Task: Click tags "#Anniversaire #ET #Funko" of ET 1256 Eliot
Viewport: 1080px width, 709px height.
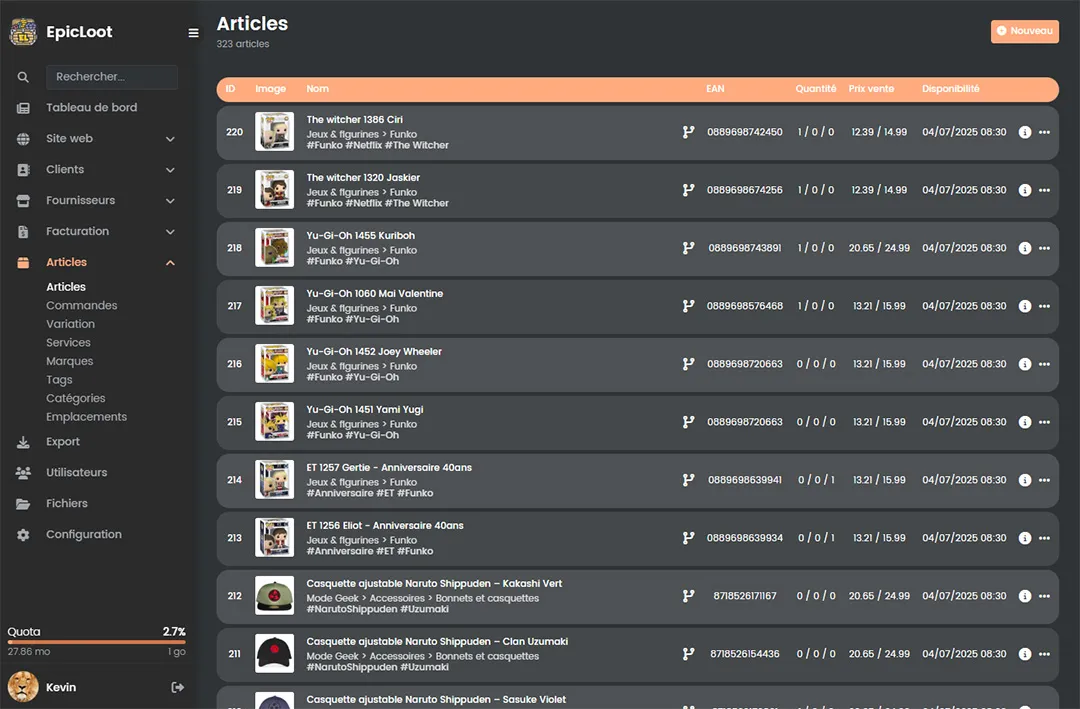Action: point(370,551)
